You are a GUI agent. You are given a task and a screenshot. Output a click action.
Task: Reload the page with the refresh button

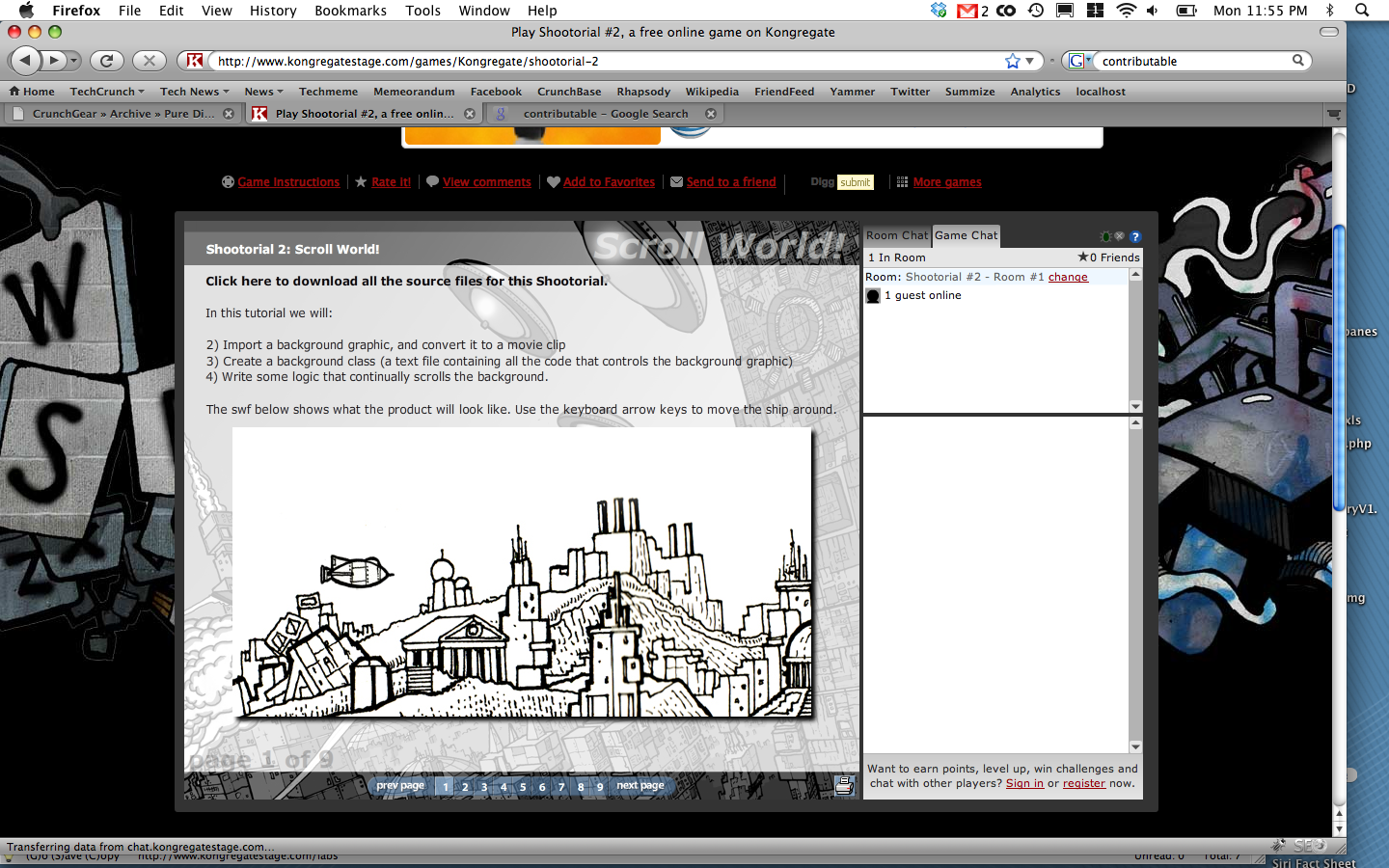pos(107,61)
